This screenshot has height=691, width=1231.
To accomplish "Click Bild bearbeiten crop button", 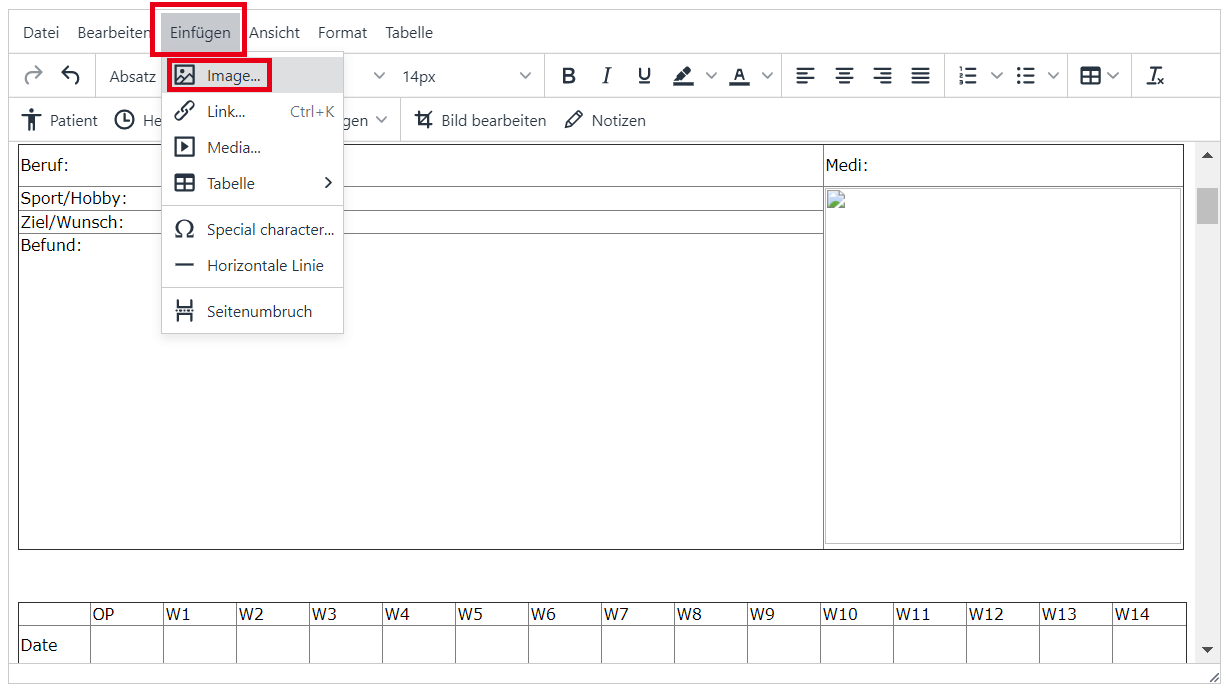I will [x=480, y=120].
